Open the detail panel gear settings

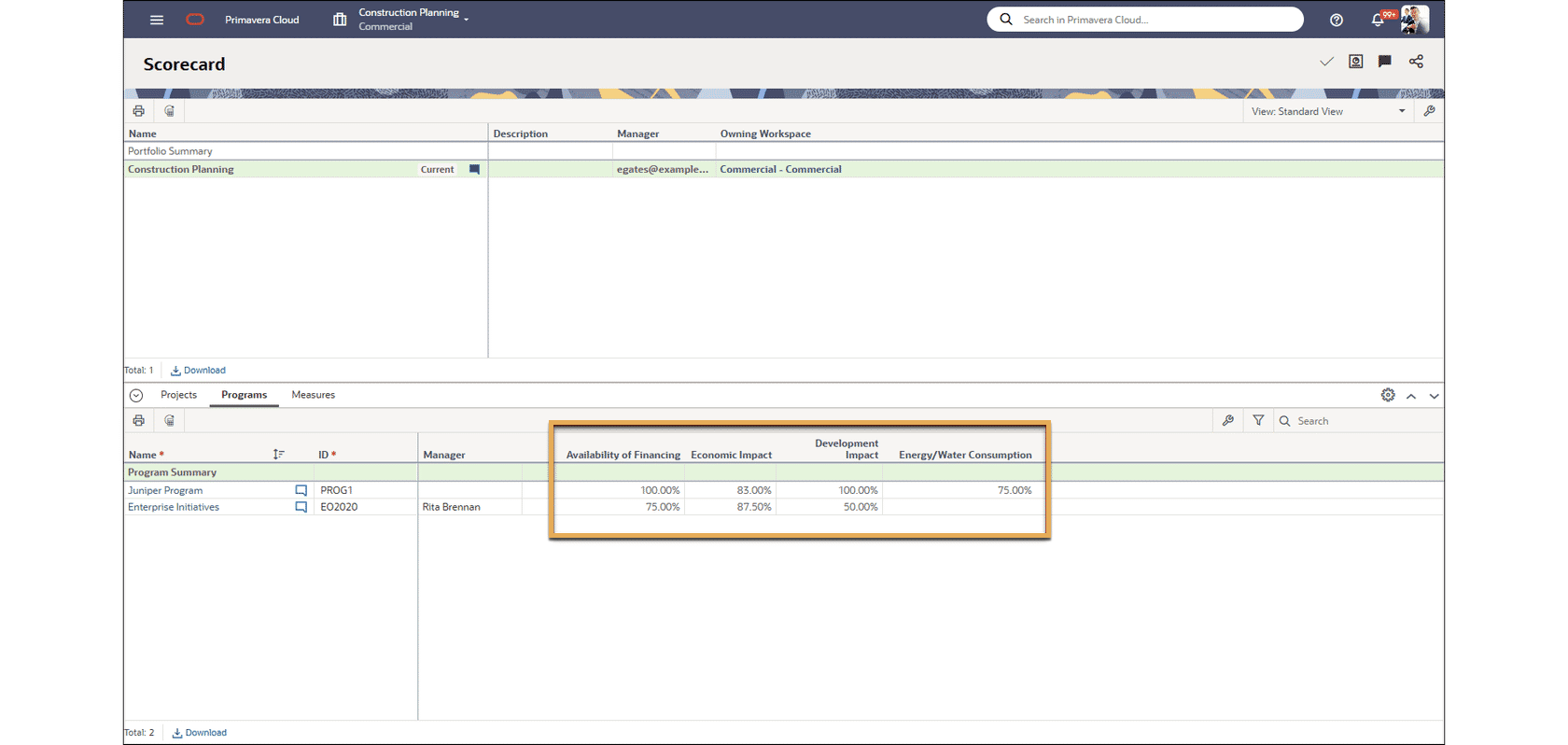1388,395
